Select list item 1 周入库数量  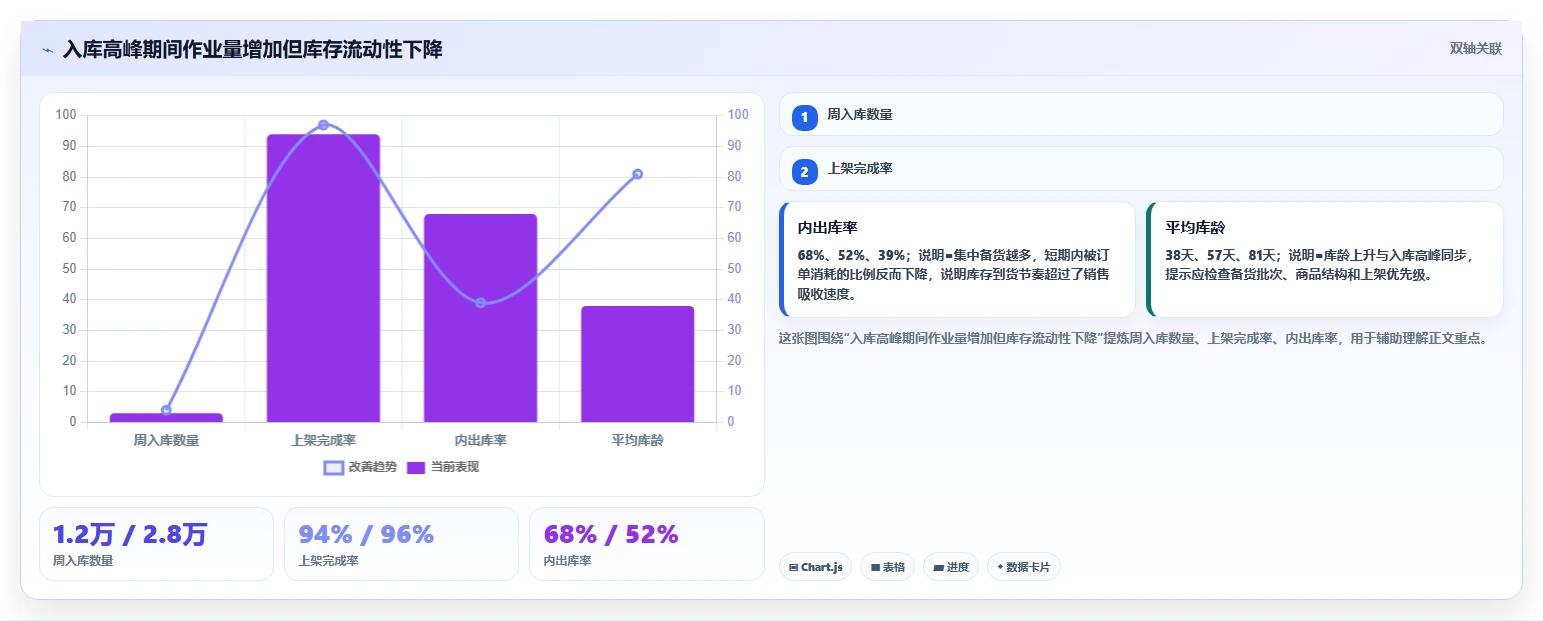(1140, 115)
